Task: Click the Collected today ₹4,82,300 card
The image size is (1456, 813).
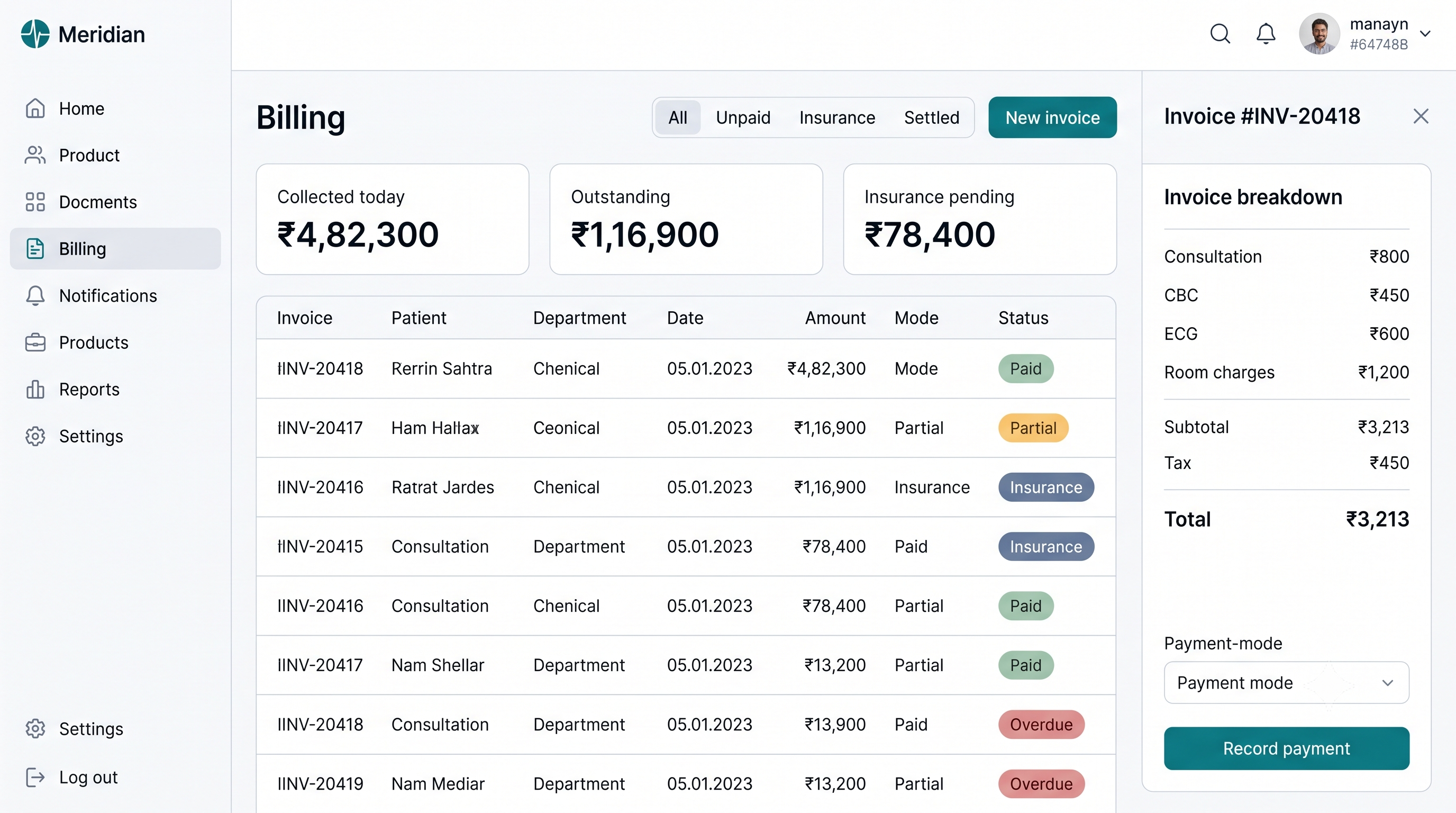Action: (x=392, y=219)
